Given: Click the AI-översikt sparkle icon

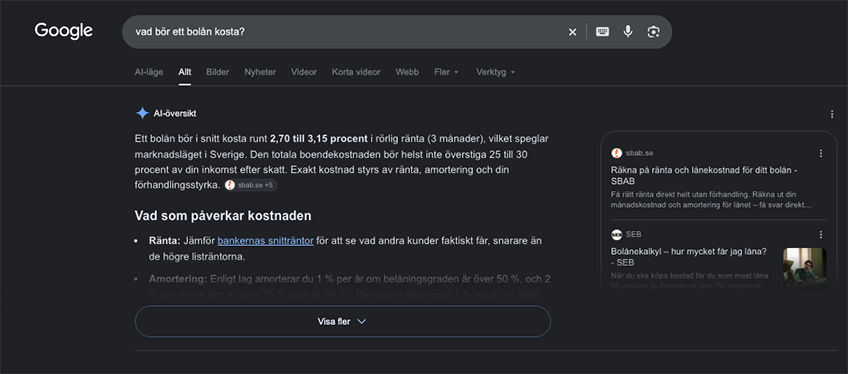Looking at the screenshot, I should pos(142,113).
